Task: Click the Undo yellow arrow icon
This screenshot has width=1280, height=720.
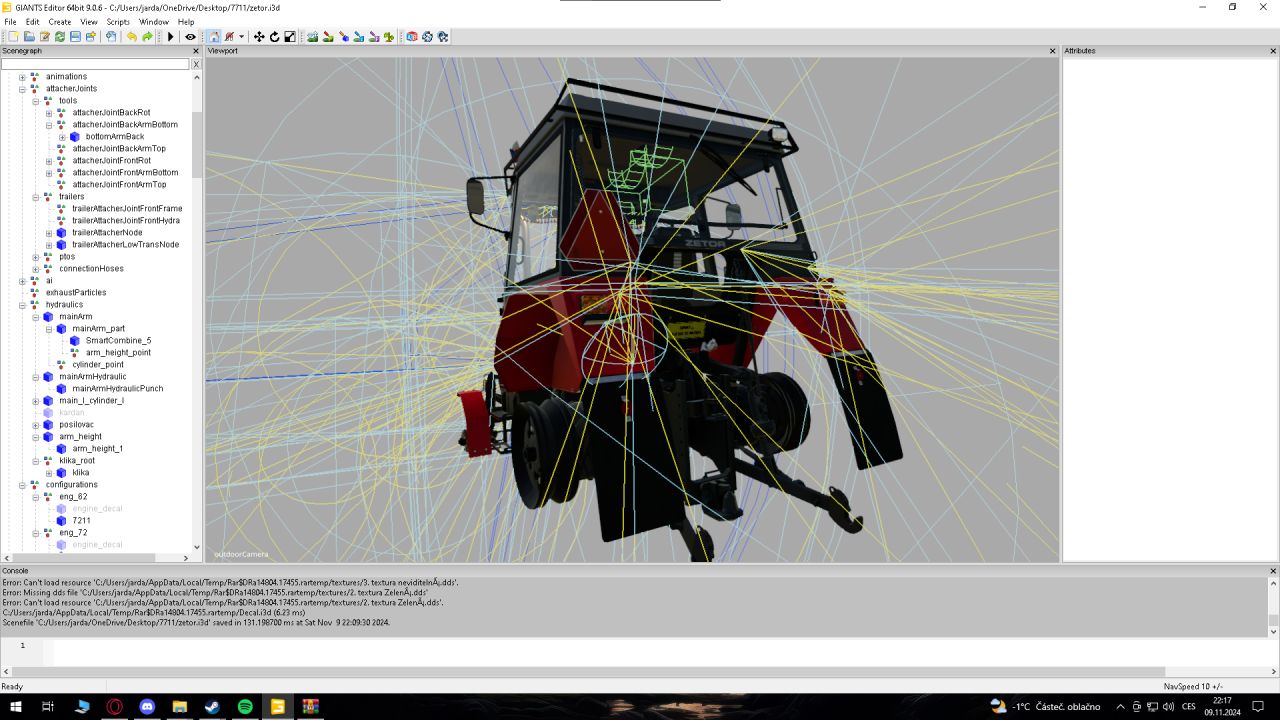Action: point(132,37)
